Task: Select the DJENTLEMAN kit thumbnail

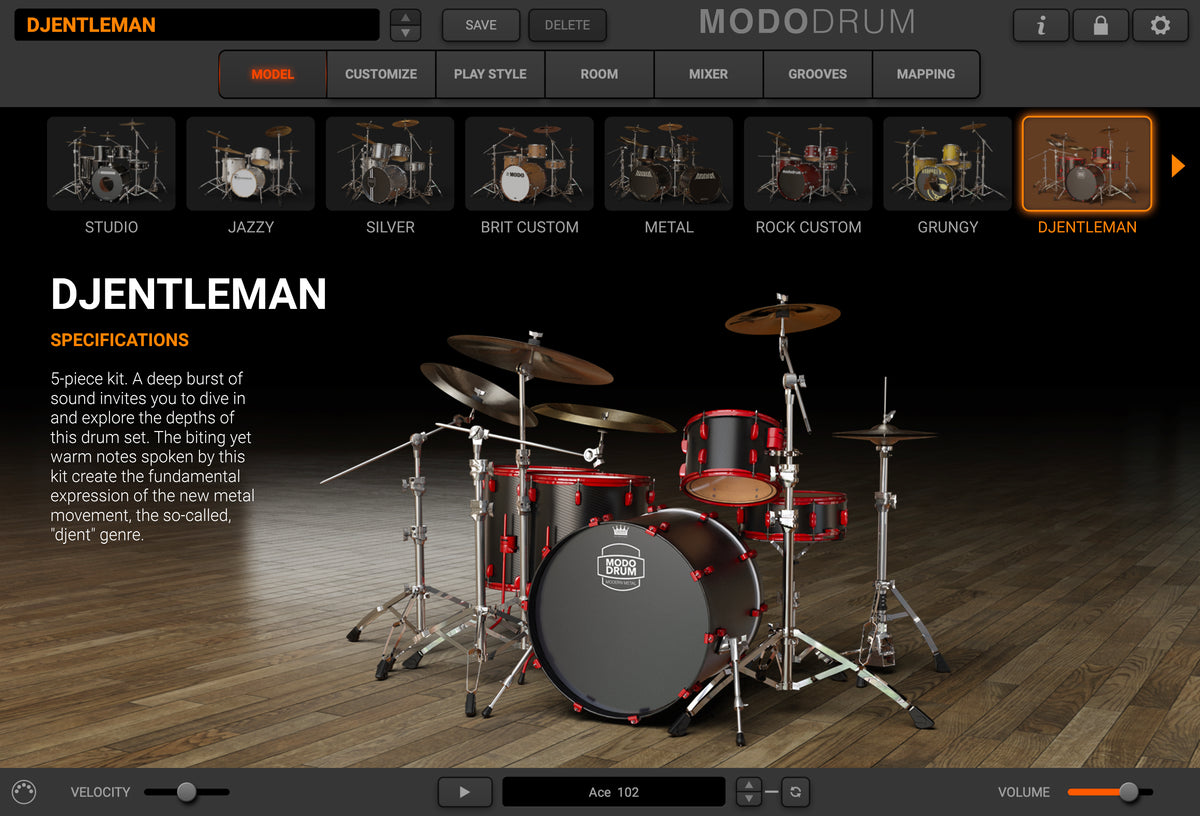Action: (x=1087, y=164)
